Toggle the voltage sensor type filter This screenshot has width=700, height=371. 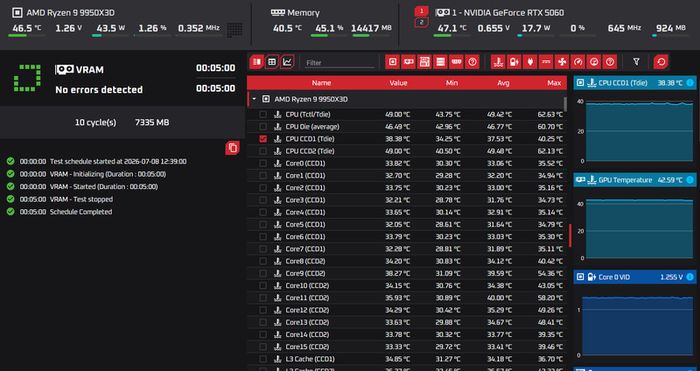(x=514, y=62)
